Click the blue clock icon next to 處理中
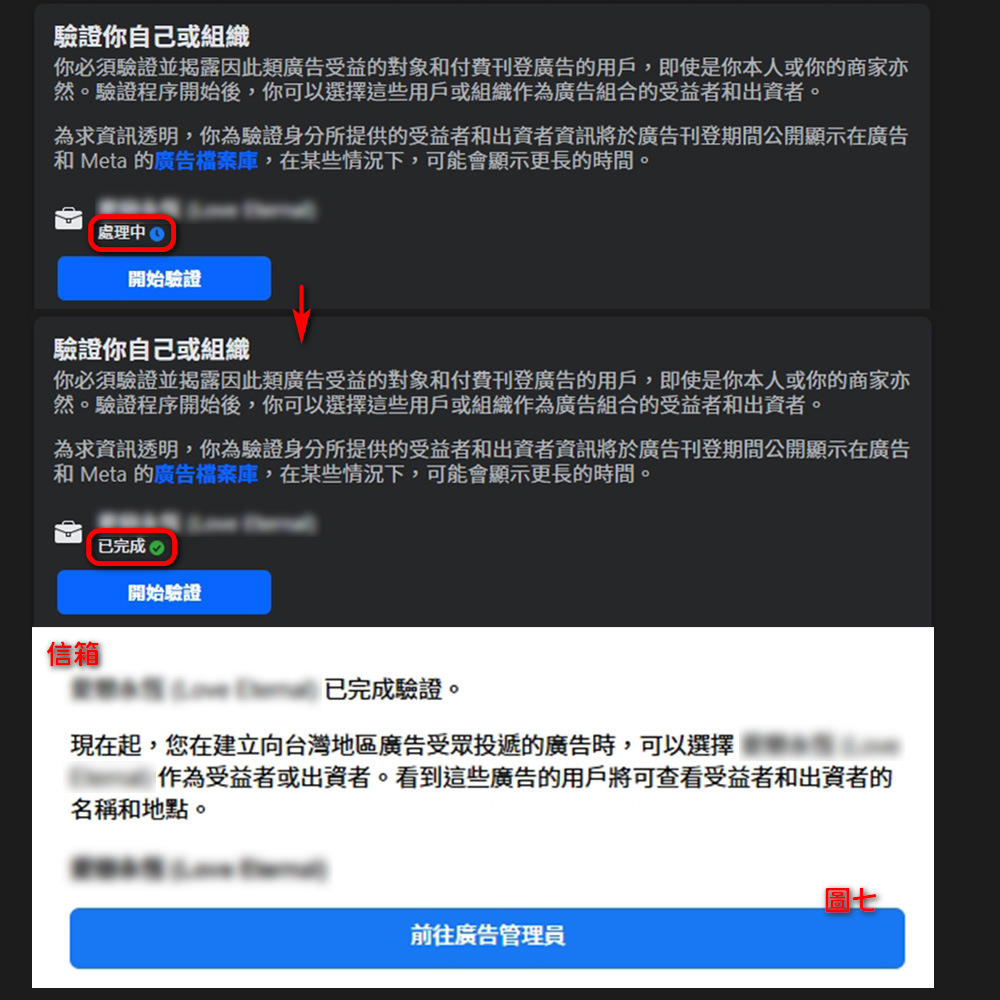1000x1000 pixels. (x=157, y=234)
